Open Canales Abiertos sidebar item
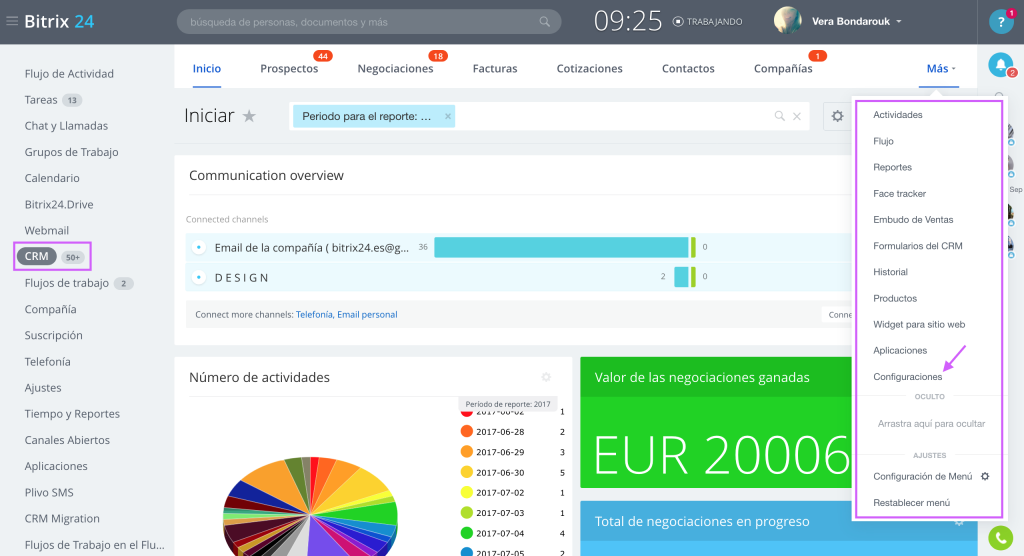This screenshot has width=1024, height=556. 67,440
